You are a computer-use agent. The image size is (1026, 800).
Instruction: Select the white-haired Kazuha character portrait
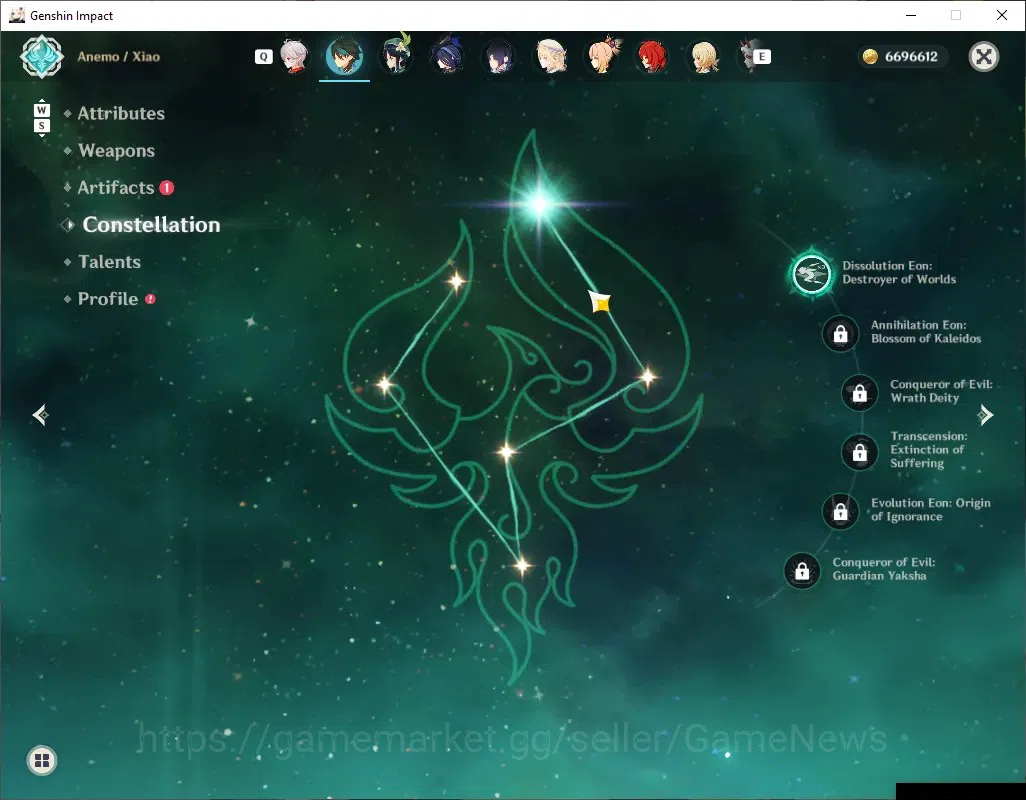point(293,56)
